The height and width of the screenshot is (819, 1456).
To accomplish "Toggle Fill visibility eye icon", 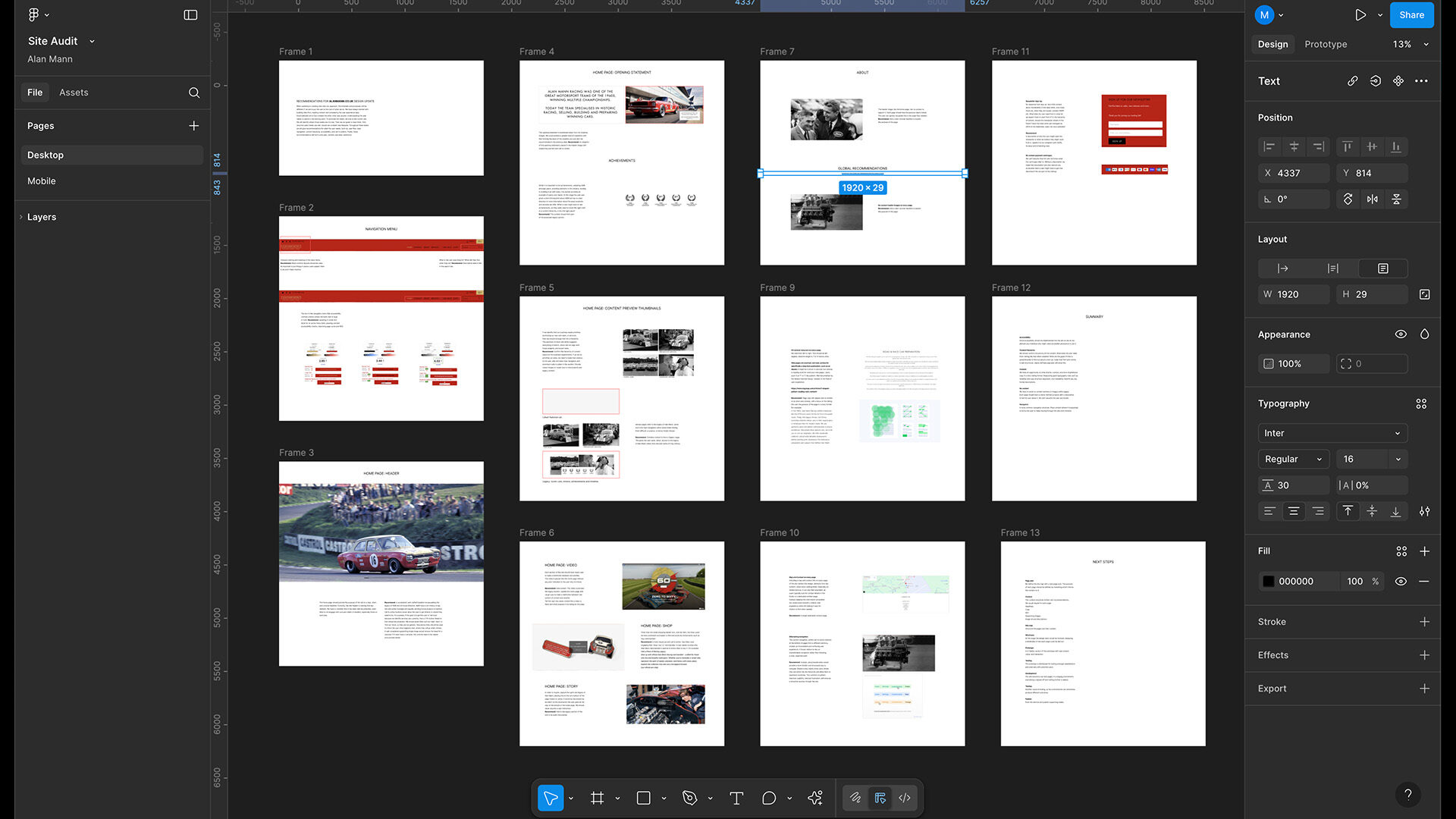I will (x=1401, y=582).
